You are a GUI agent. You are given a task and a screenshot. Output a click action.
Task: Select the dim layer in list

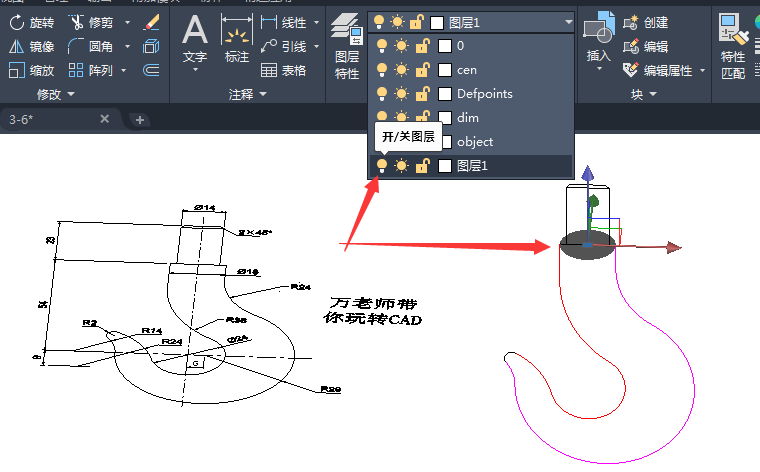[471, 118]
